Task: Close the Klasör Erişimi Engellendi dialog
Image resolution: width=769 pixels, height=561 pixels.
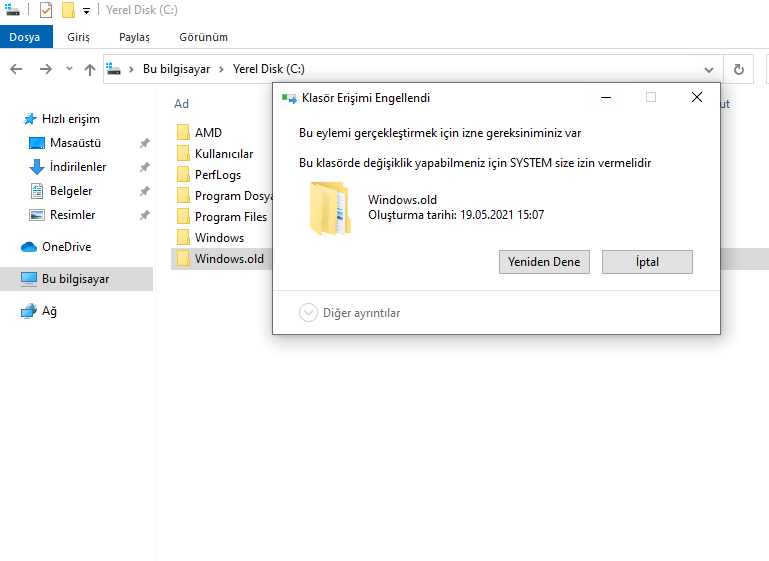Action: click(697, 98)
